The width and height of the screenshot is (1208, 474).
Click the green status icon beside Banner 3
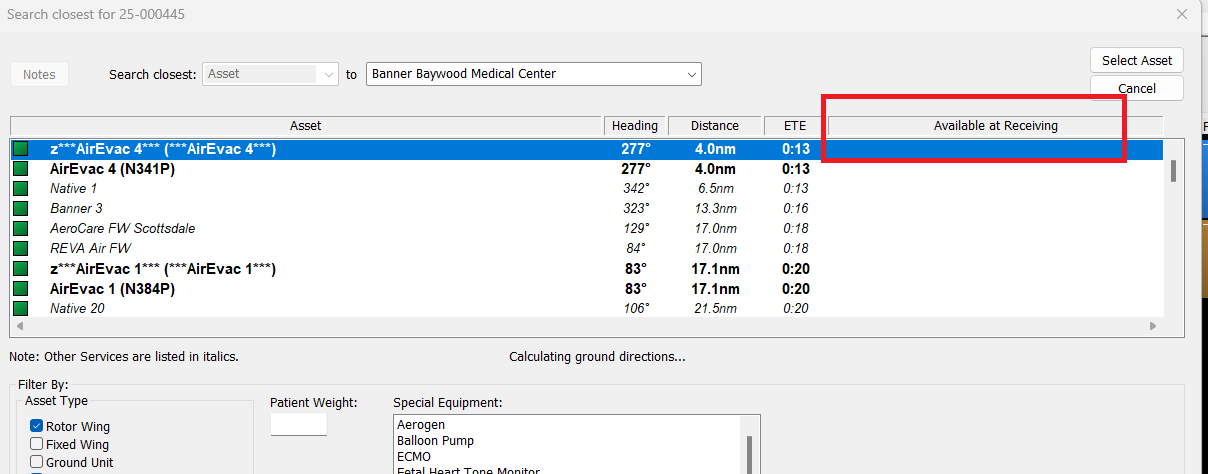click(x=19, y=209)
